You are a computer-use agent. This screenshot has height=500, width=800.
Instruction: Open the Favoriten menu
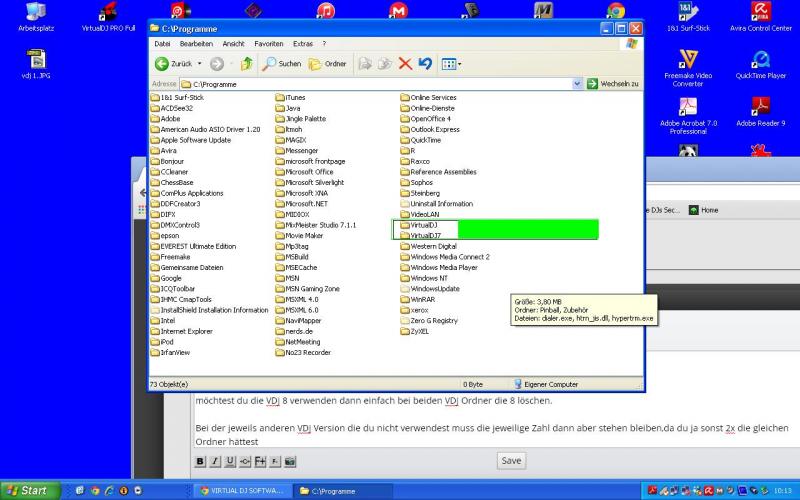click(268, 44)
